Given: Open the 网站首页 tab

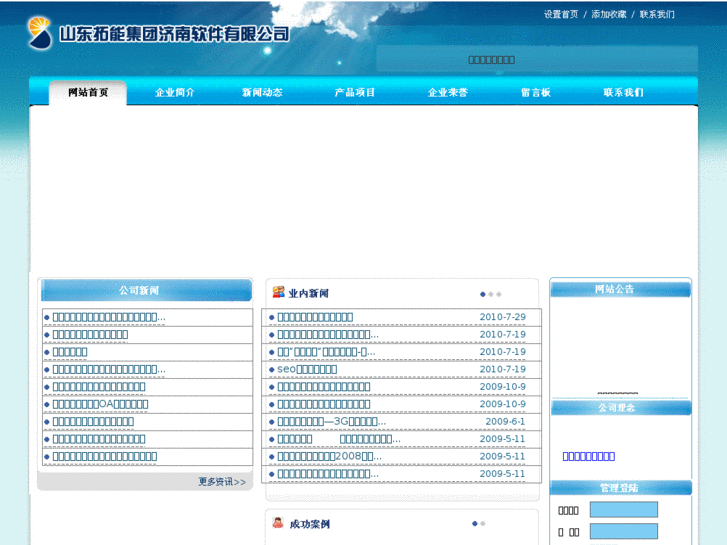Looking at the screenshot, I should coord(88,92).
